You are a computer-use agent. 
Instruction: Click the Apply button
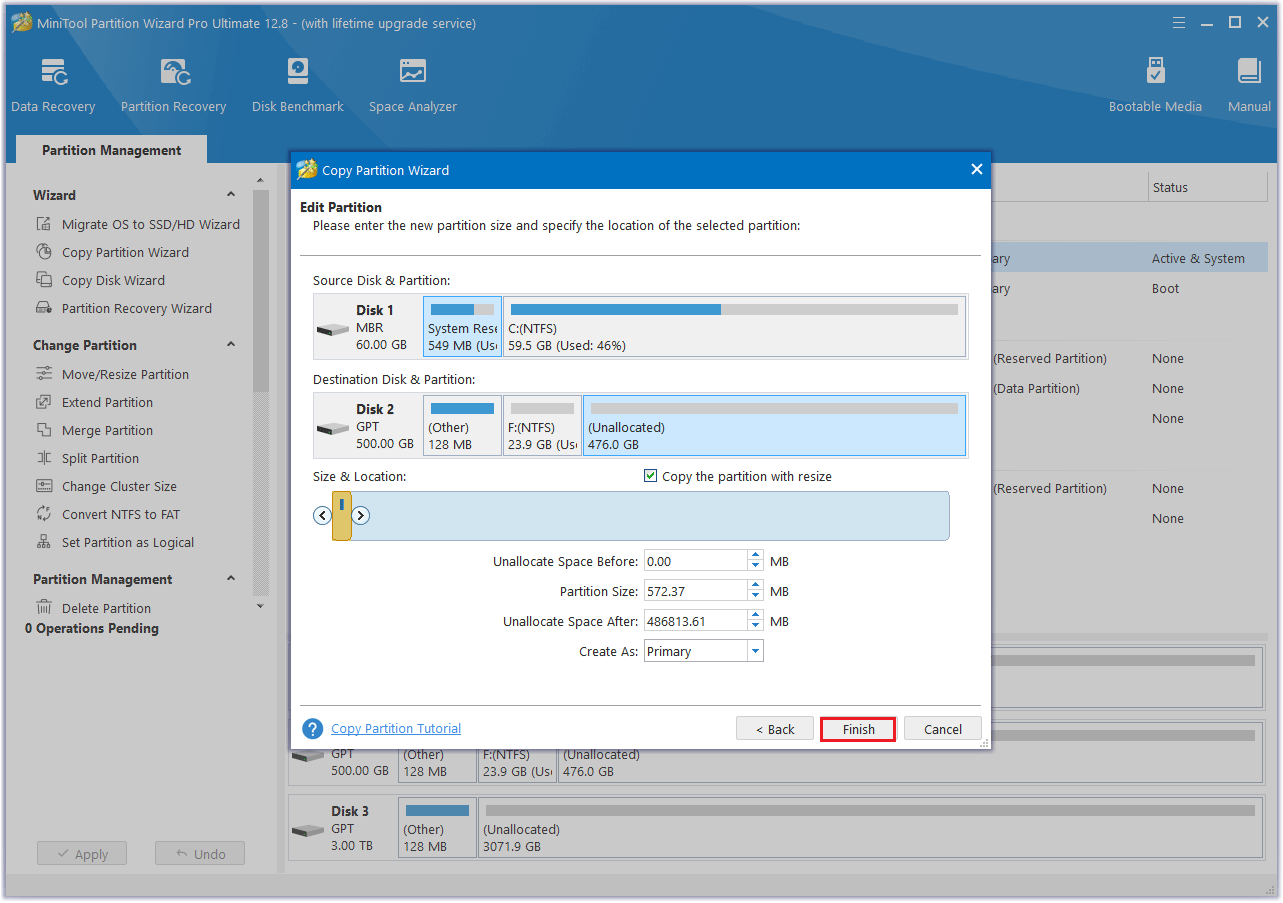click(82, 854)
